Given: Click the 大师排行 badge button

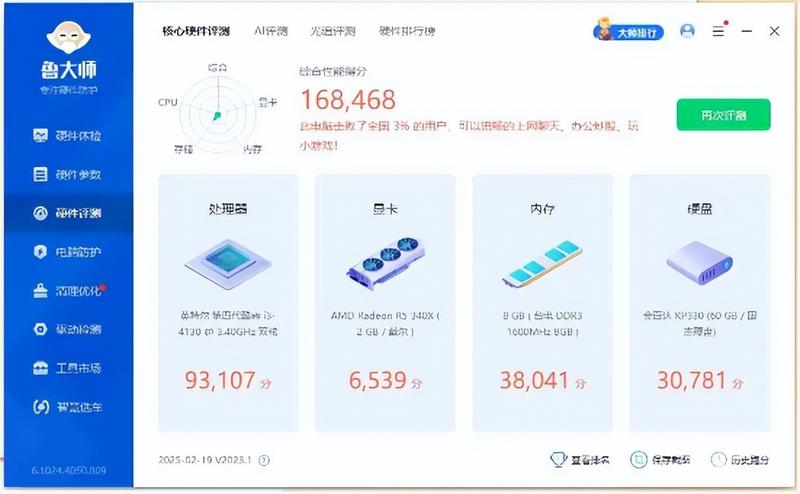Looking at the screenshot, I should 628,32.
